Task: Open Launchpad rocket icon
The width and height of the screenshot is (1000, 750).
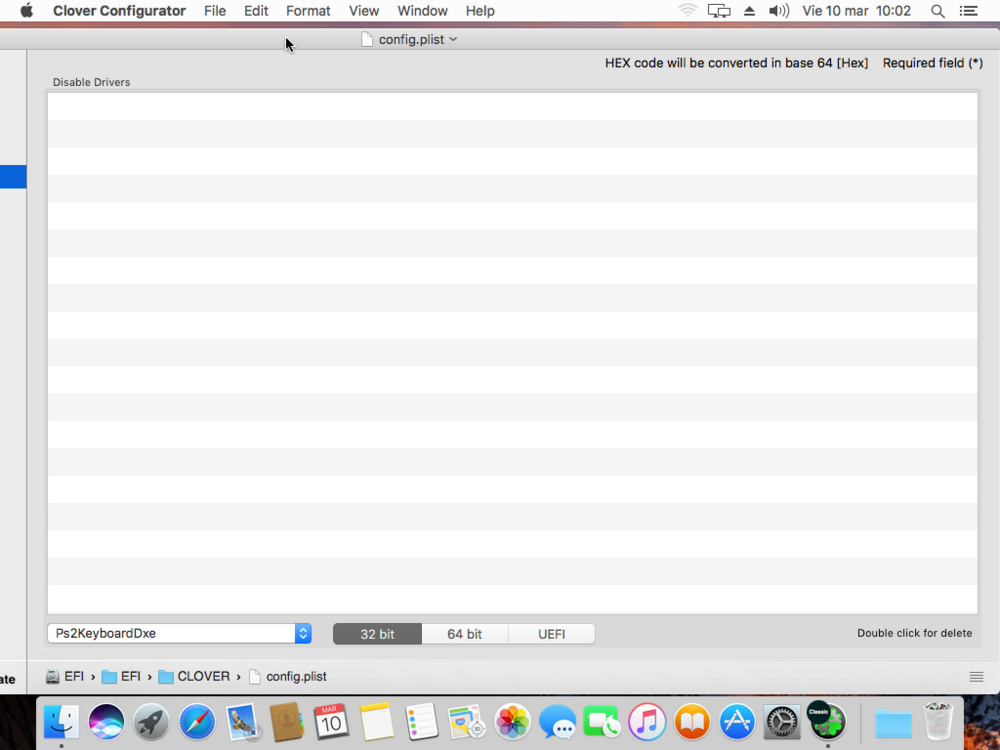Action: coord(152,721)
